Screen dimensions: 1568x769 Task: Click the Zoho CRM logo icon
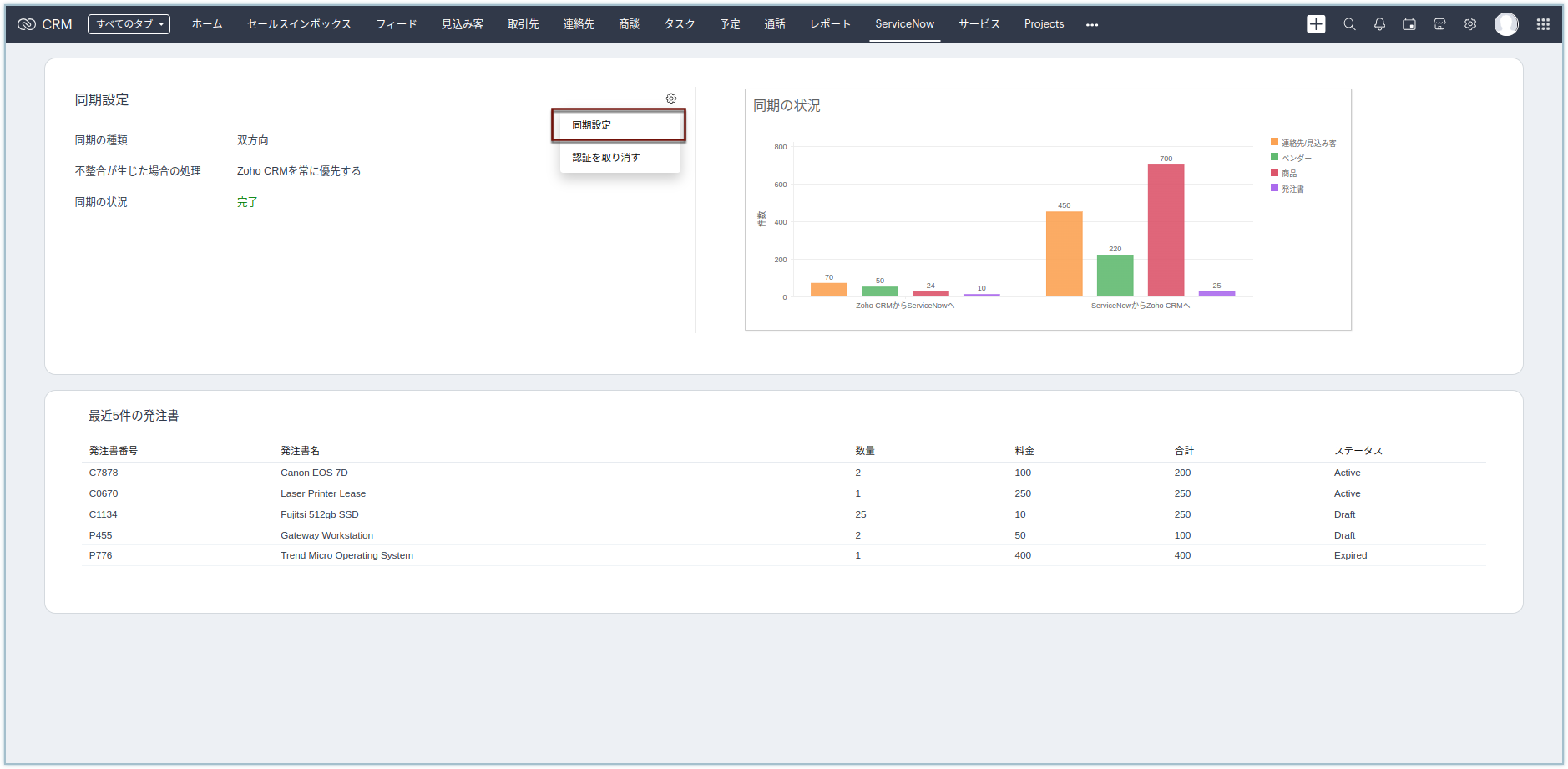pos(26,24)
